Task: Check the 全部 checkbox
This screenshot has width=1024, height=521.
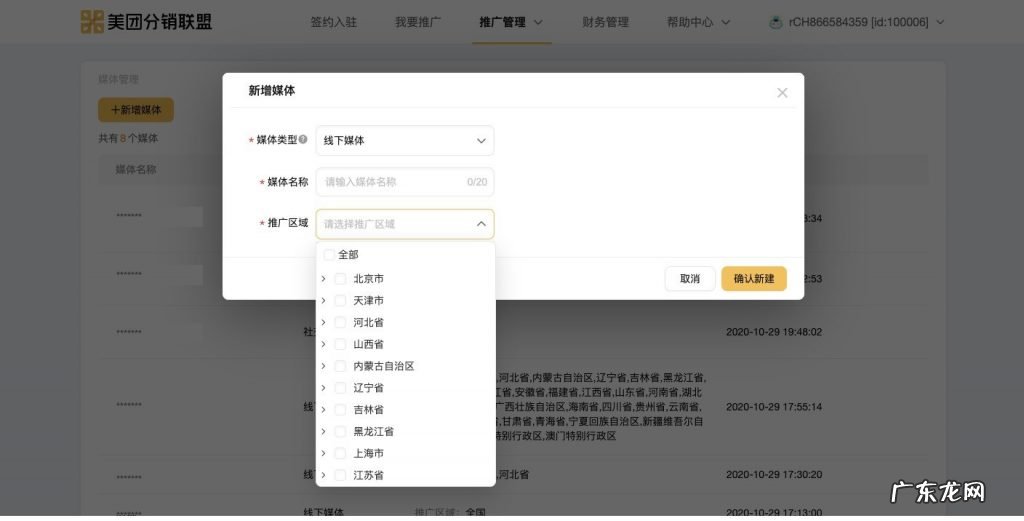Action: pos(329,255)
